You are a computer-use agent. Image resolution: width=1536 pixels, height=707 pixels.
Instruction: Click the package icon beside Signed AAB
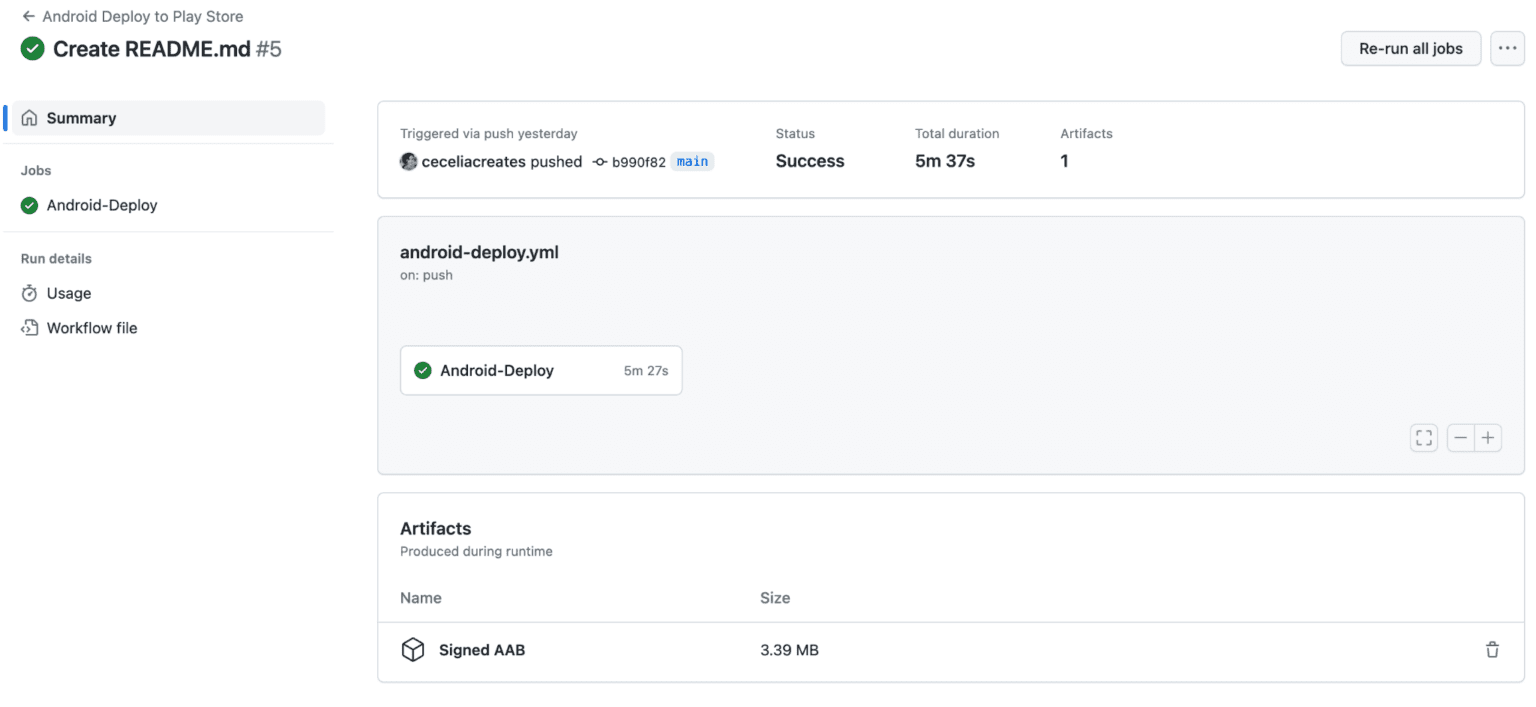tap(413, 649)
